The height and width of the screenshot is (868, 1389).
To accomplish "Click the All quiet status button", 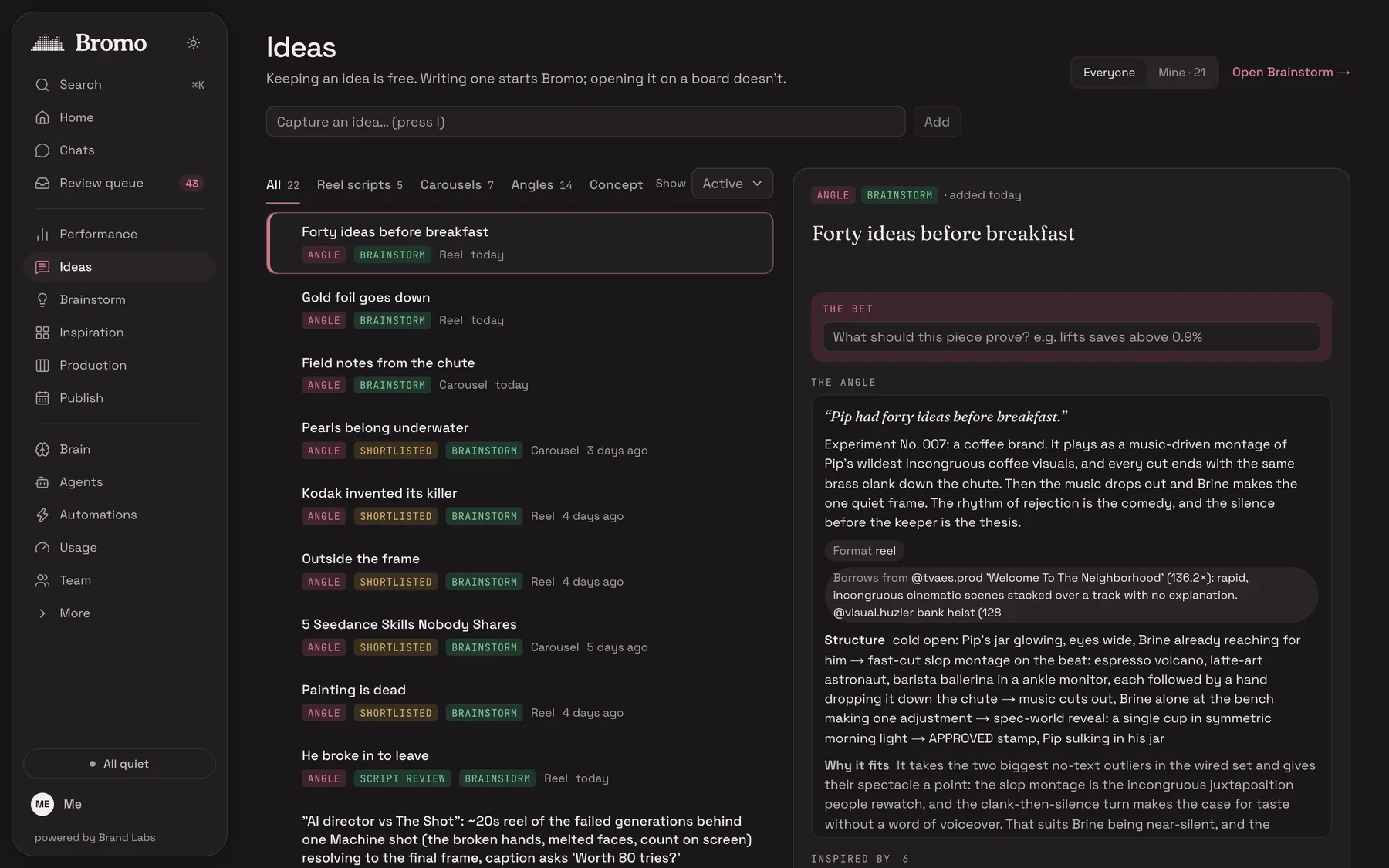I will (120, 764).
